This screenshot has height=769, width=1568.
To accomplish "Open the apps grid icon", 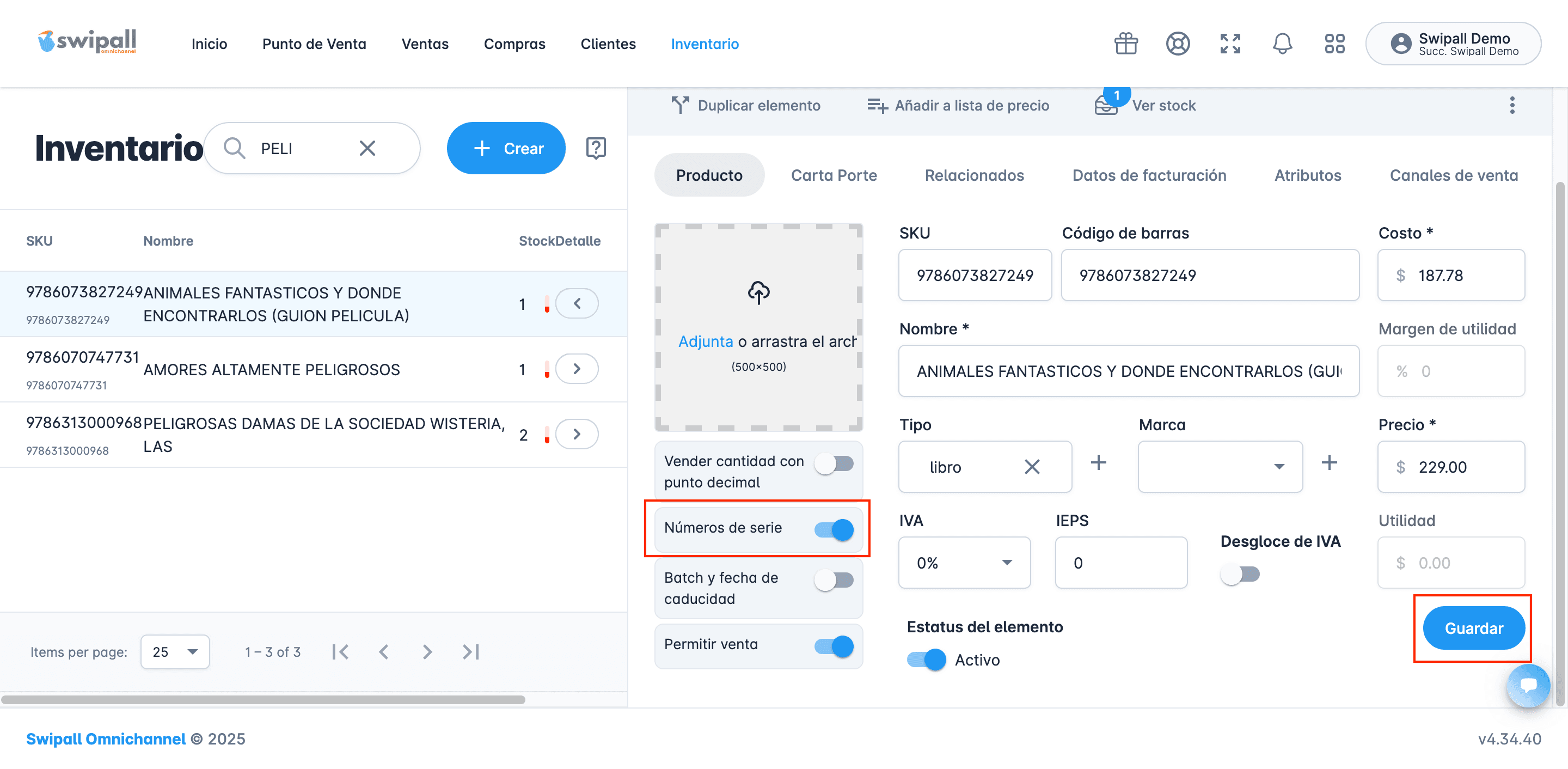I will (1334, 44).
